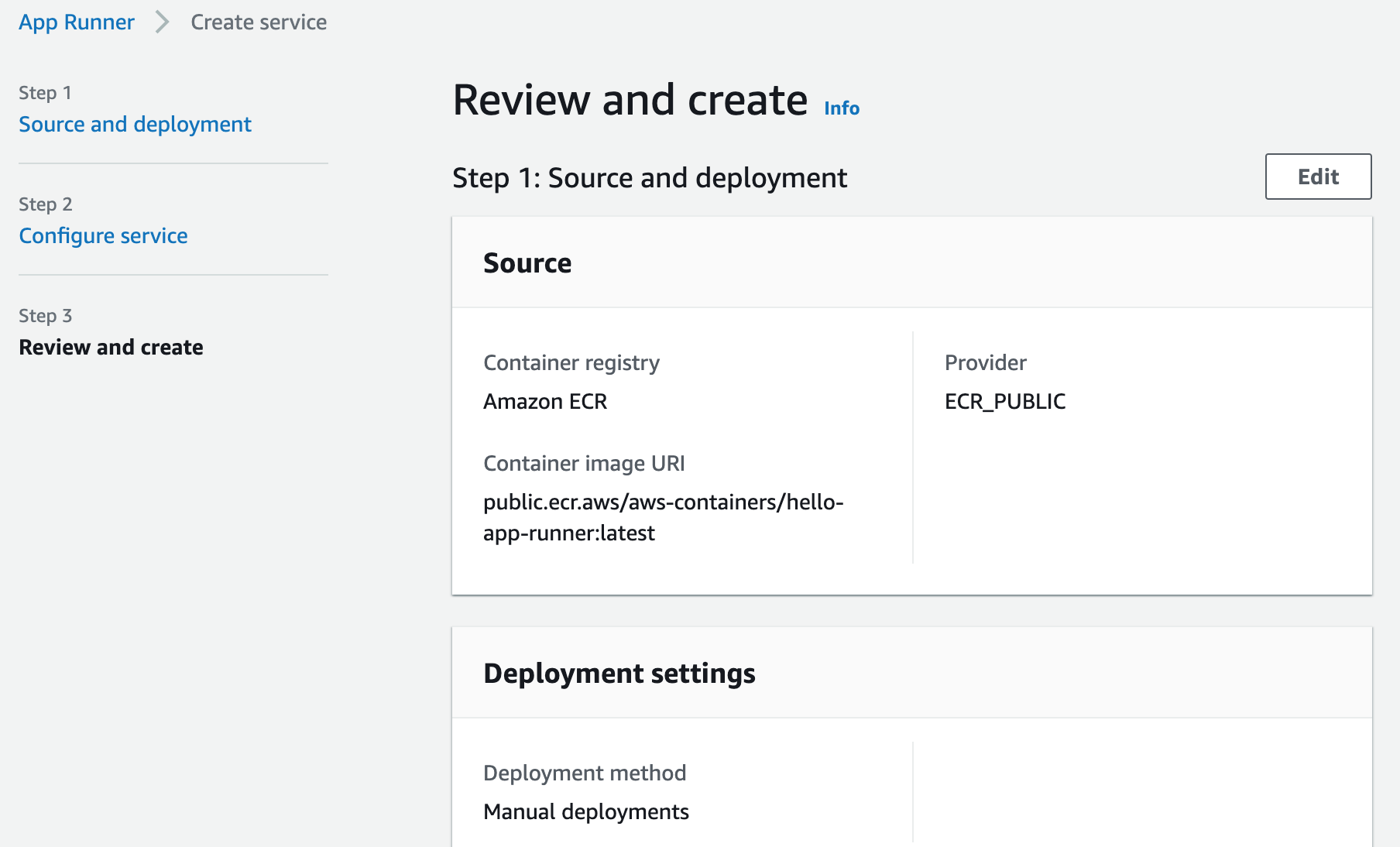The image size is (1400, 847).
Task: Open the Info link beside the page title
Action: click(841, 108)
